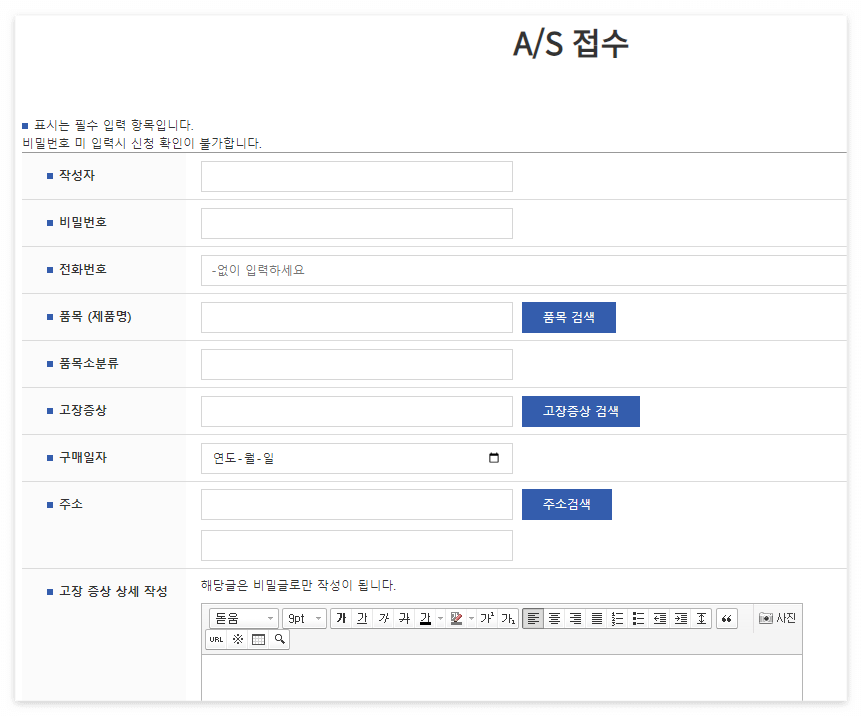This screenshot has width=862, height=716.
Task: Click inside the editor text area
Action: tap(502, 678)
